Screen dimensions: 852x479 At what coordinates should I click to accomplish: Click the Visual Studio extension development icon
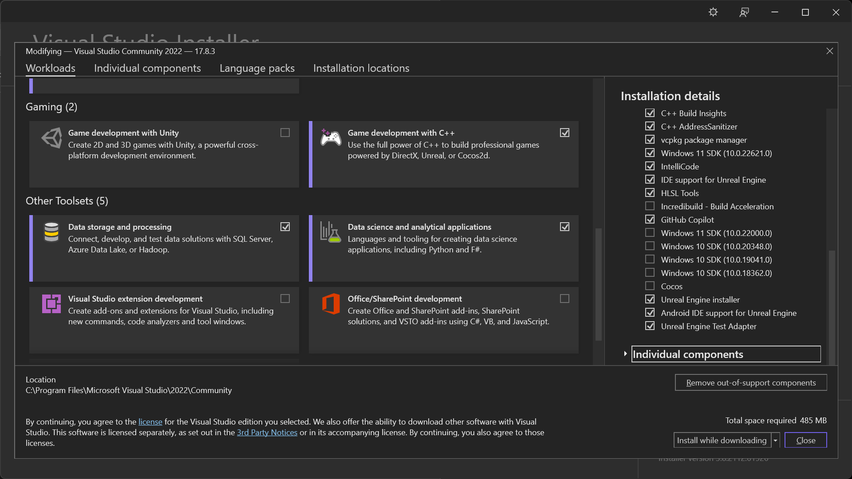pos(52,304)
